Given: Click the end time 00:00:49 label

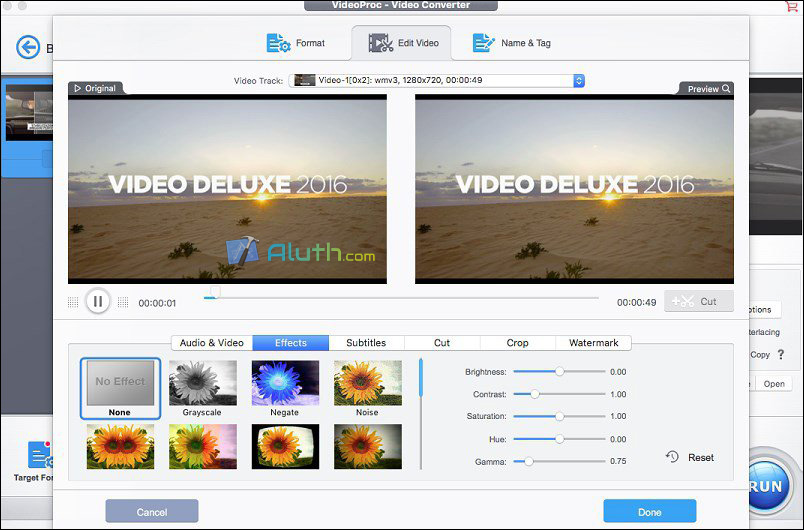Looking at the screenshot, I should [x=636, y=302].
